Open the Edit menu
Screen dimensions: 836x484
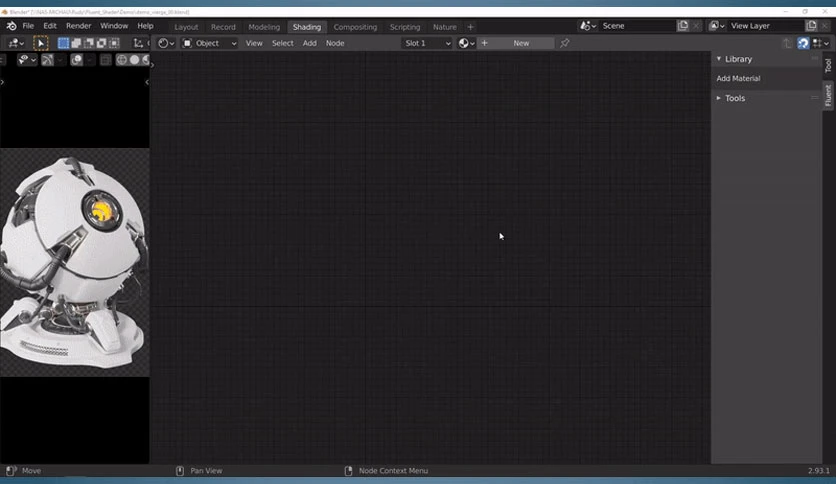pos(50,26)
